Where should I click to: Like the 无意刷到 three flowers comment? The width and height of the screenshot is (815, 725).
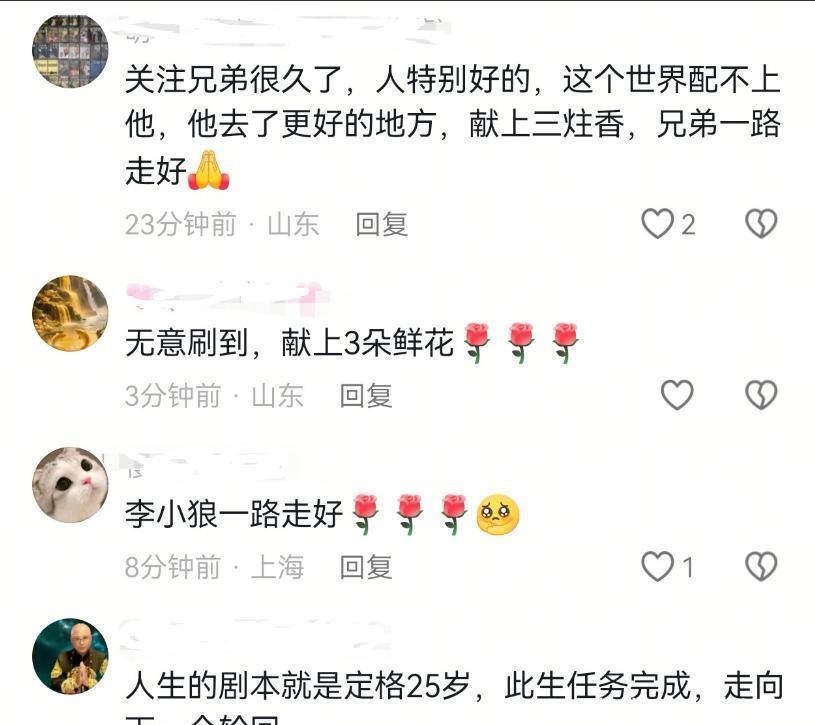[677, 395]
